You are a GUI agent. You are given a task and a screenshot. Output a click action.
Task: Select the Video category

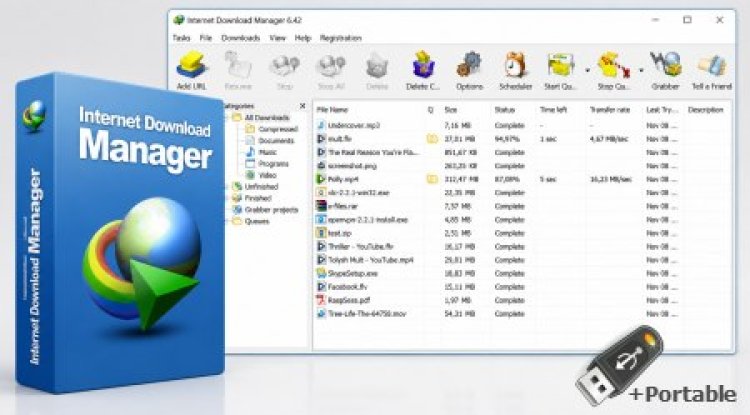(x=267, y=175)
